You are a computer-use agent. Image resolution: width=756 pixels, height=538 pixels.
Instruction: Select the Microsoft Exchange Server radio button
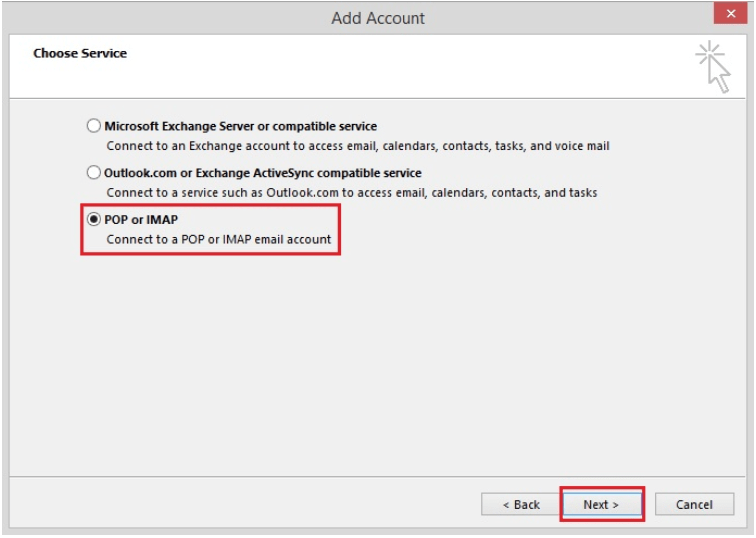(94, 127)
